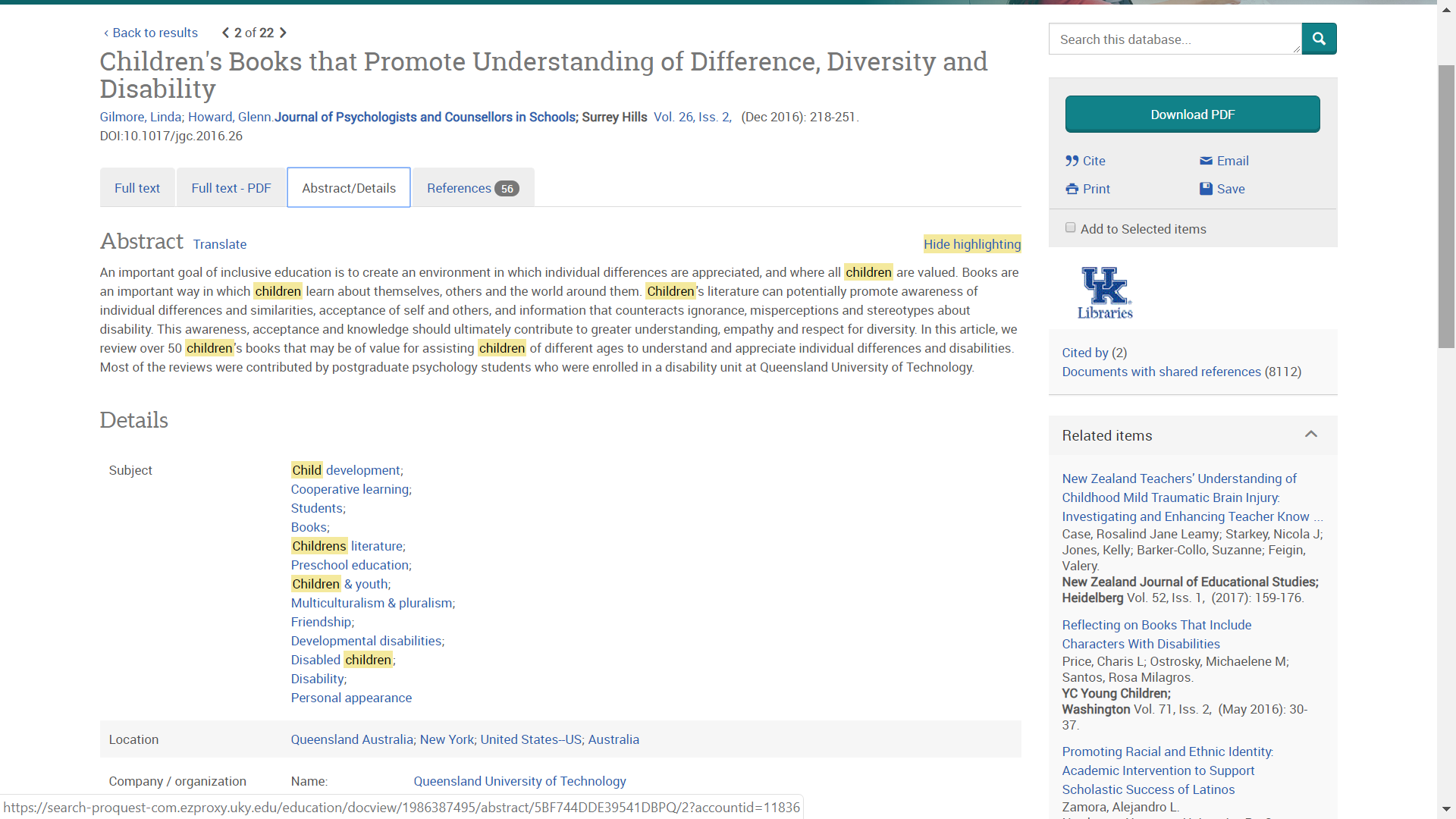Switch to Full text - PDF view

(x=231, y=187)
